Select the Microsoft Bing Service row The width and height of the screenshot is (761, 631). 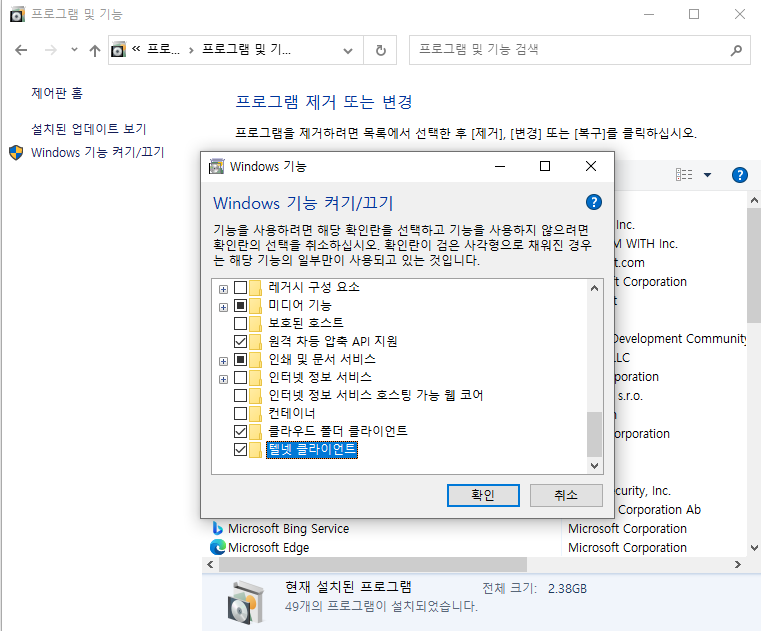474,529
